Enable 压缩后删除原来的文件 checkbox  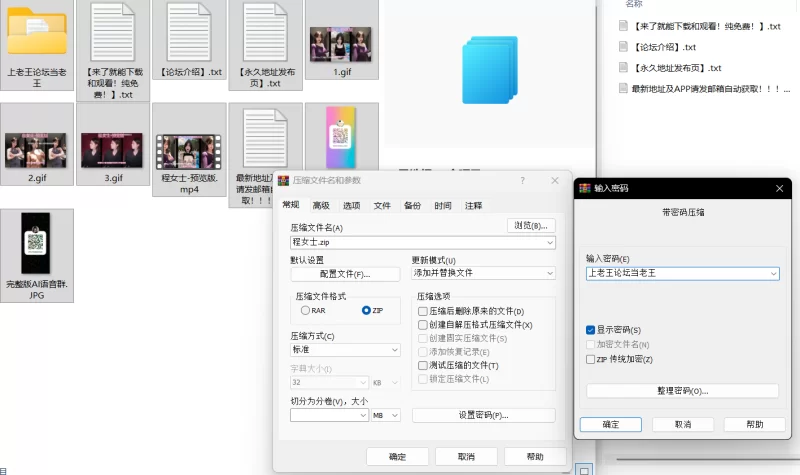[x=423, y=311]
